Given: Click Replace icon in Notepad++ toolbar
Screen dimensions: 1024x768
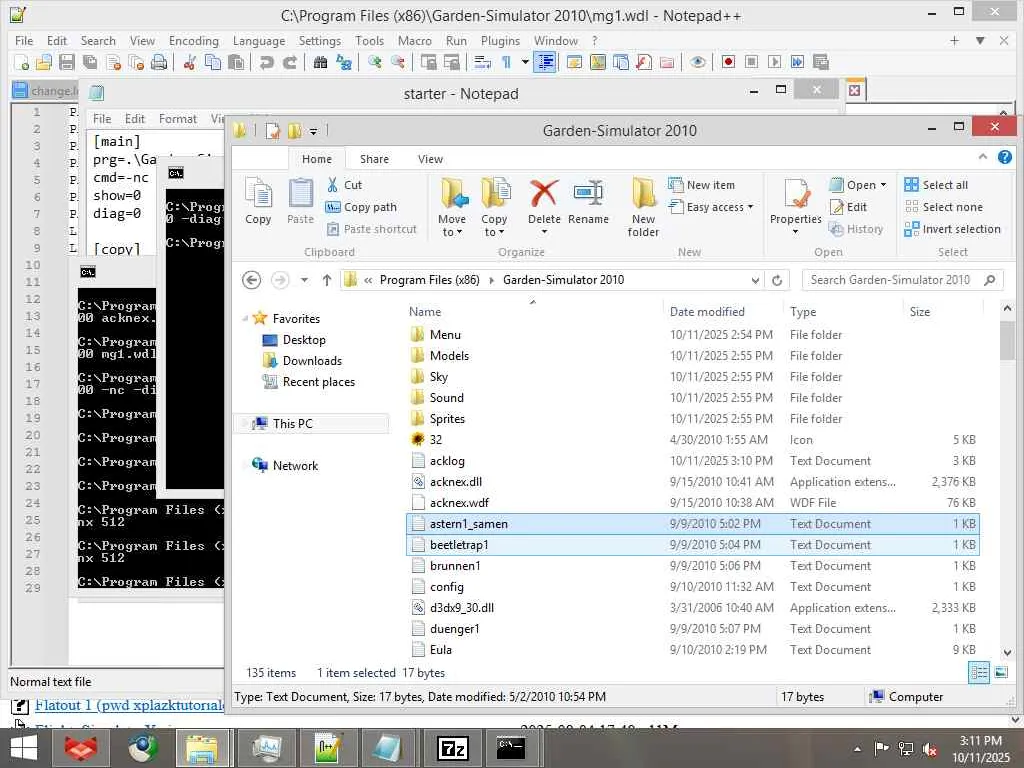Looking at the screenshot, I should [x=344, y=62].
